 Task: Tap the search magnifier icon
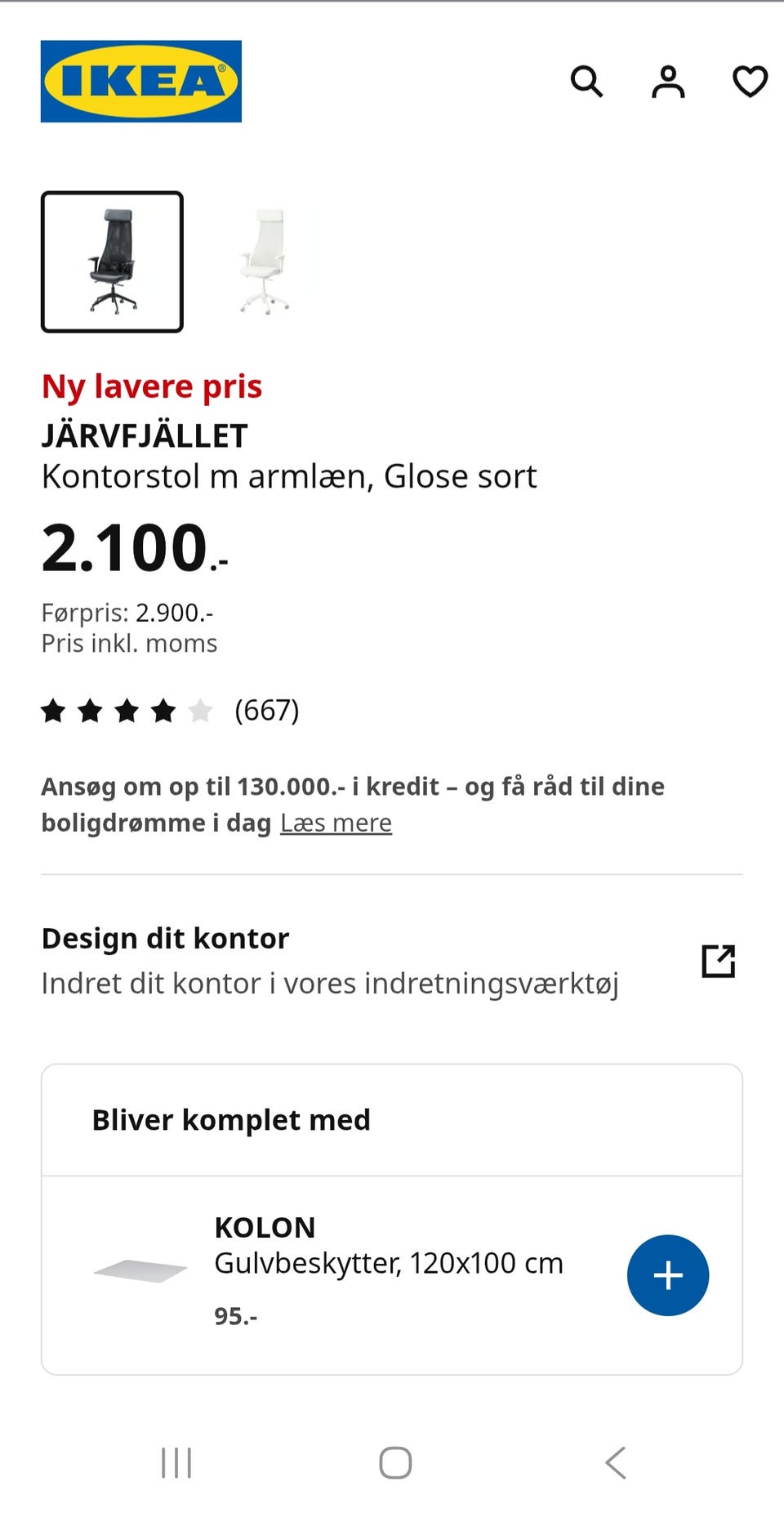(x=586, y=82)
